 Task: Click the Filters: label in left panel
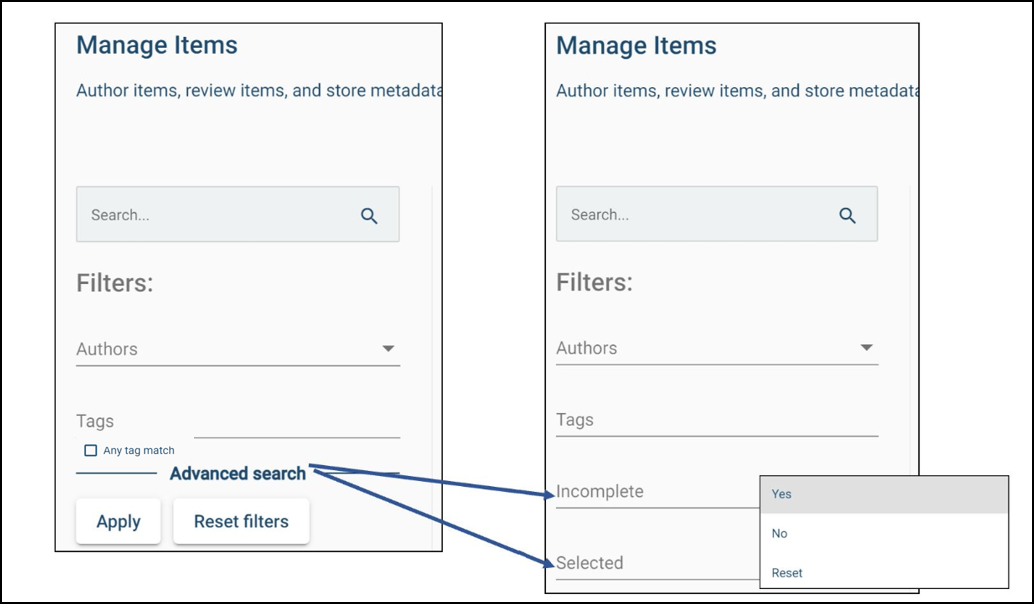coord(115,283)
